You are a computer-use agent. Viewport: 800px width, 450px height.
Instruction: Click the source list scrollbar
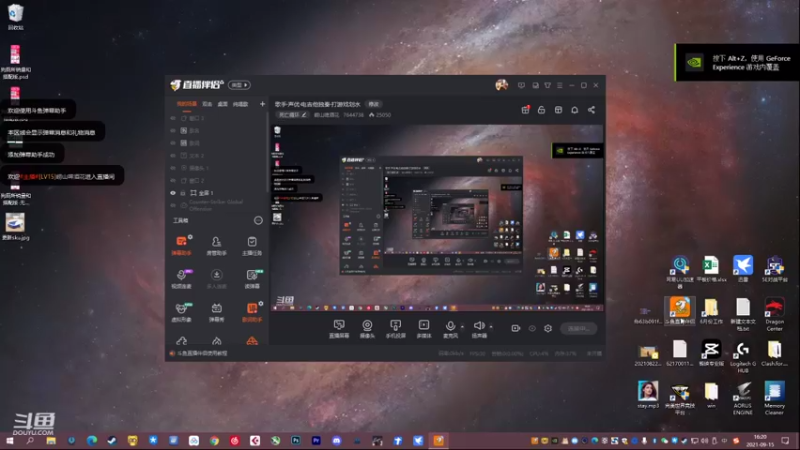268,153
